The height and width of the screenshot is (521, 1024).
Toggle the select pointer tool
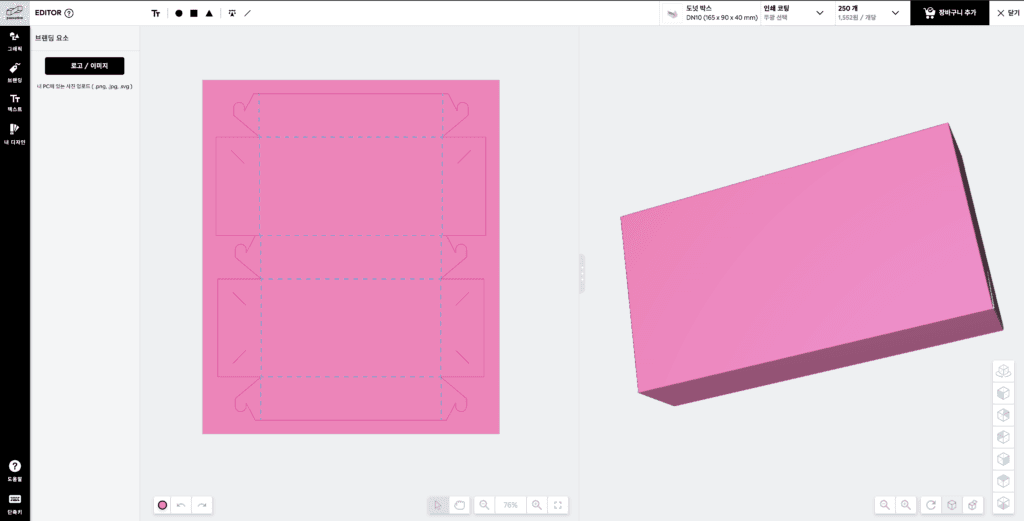(438, 505)
